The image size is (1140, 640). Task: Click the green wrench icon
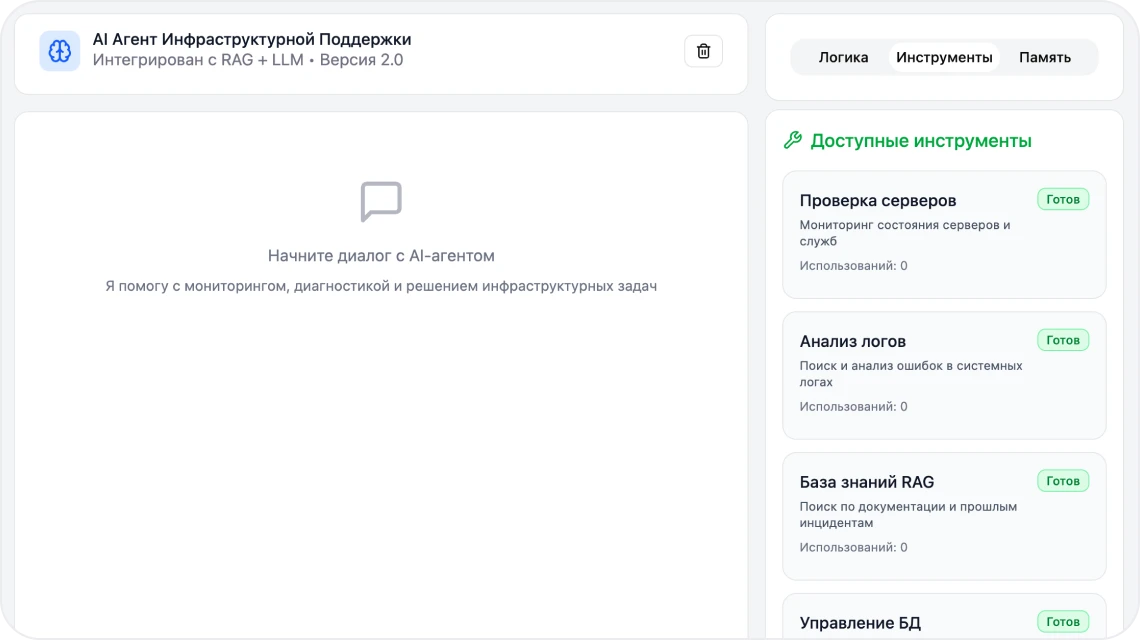(793, 141)
